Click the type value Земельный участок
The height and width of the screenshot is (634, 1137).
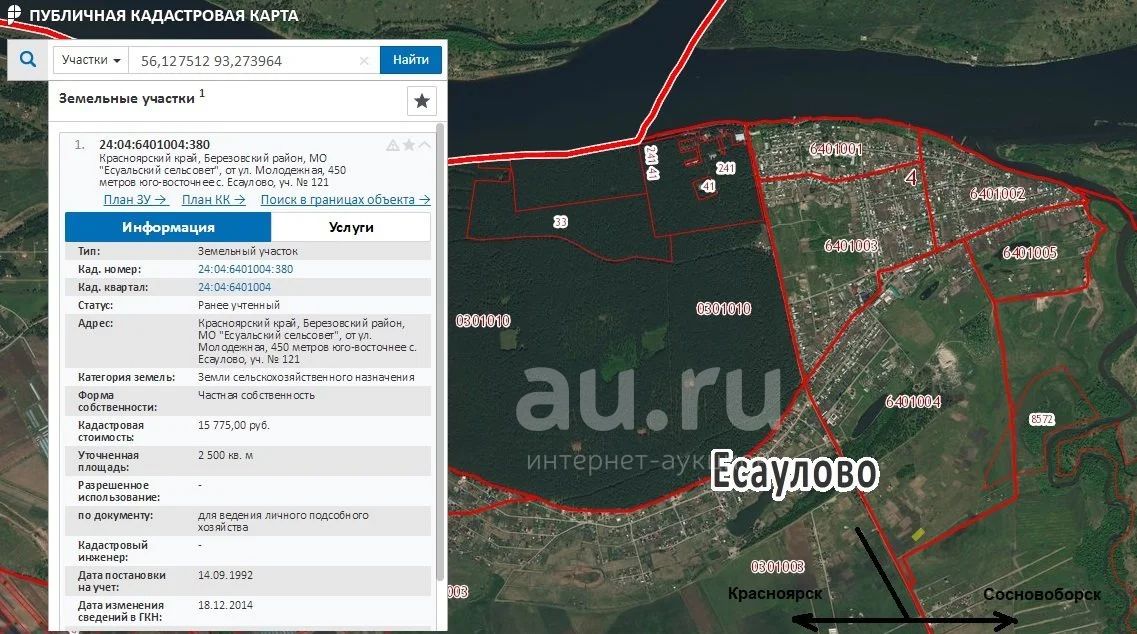pos(248,251)
